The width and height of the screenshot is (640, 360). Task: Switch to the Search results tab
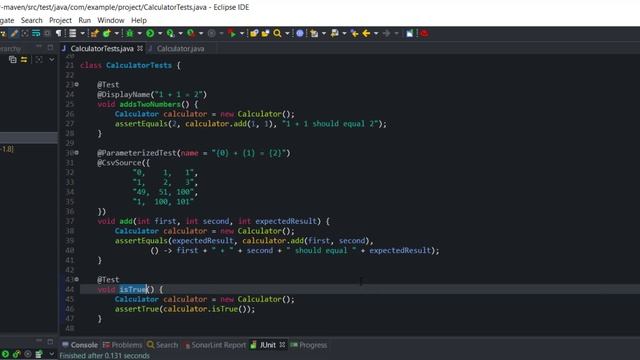tap(162, 345)
